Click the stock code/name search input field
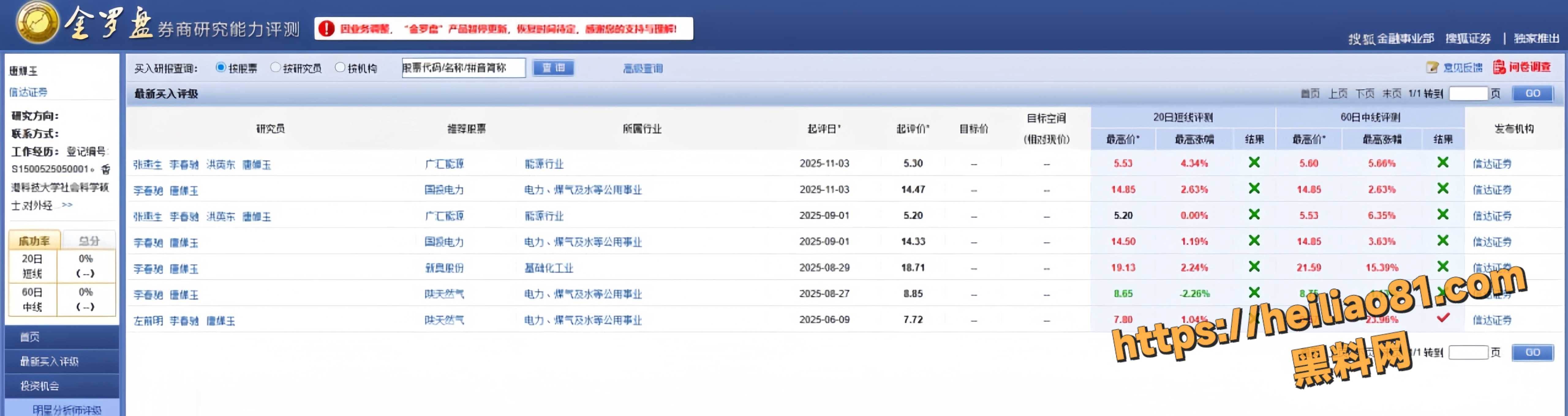Image resolution: width=1568 pixels, height=416 pixels. click(463, 68)
